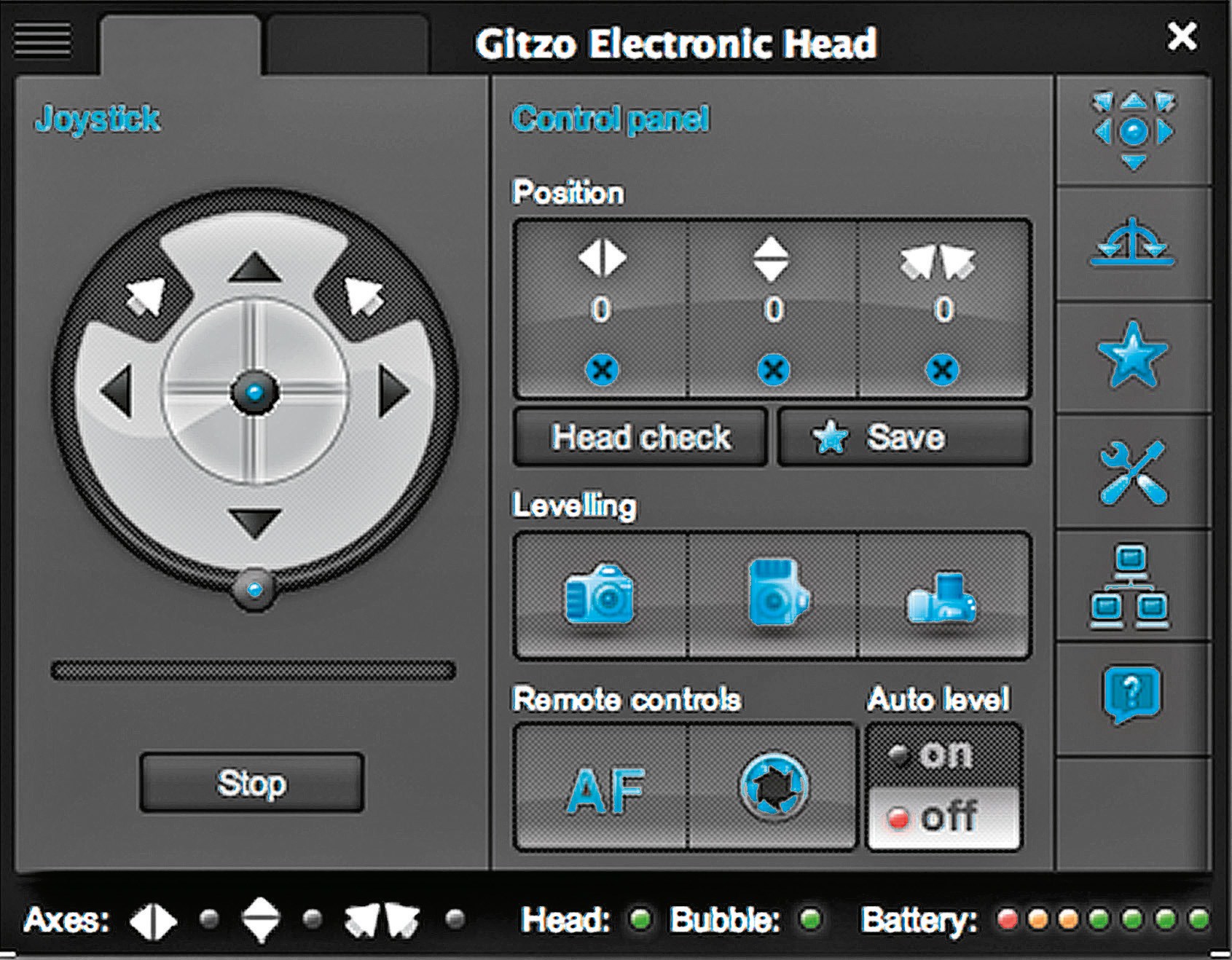This screenshot has height=960, width=1232.
Task: Trigger remote autofocus AF
Action: (x=605, y=792)
